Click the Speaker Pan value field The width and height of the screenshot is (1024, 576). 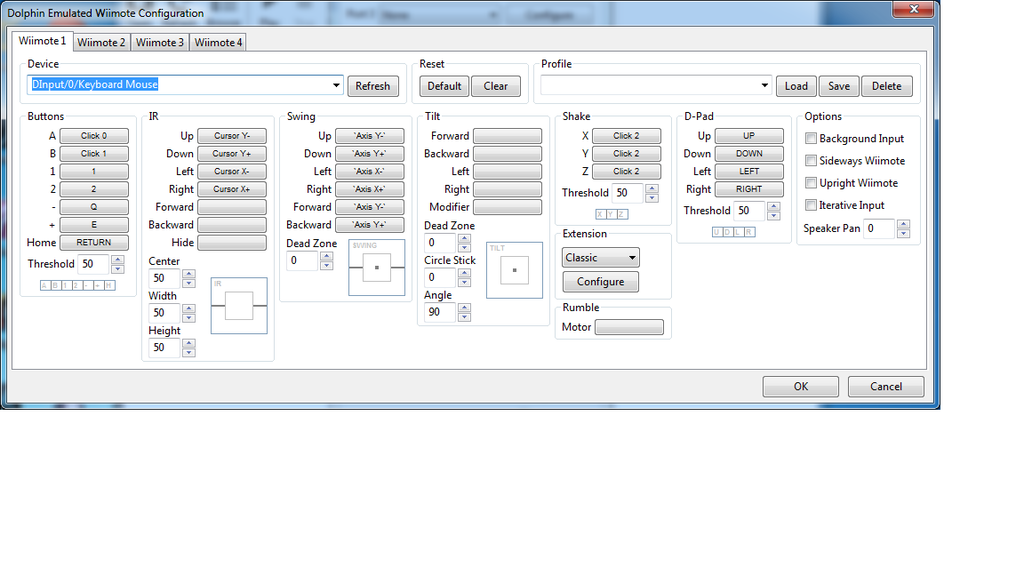click(x=880, y=229)
